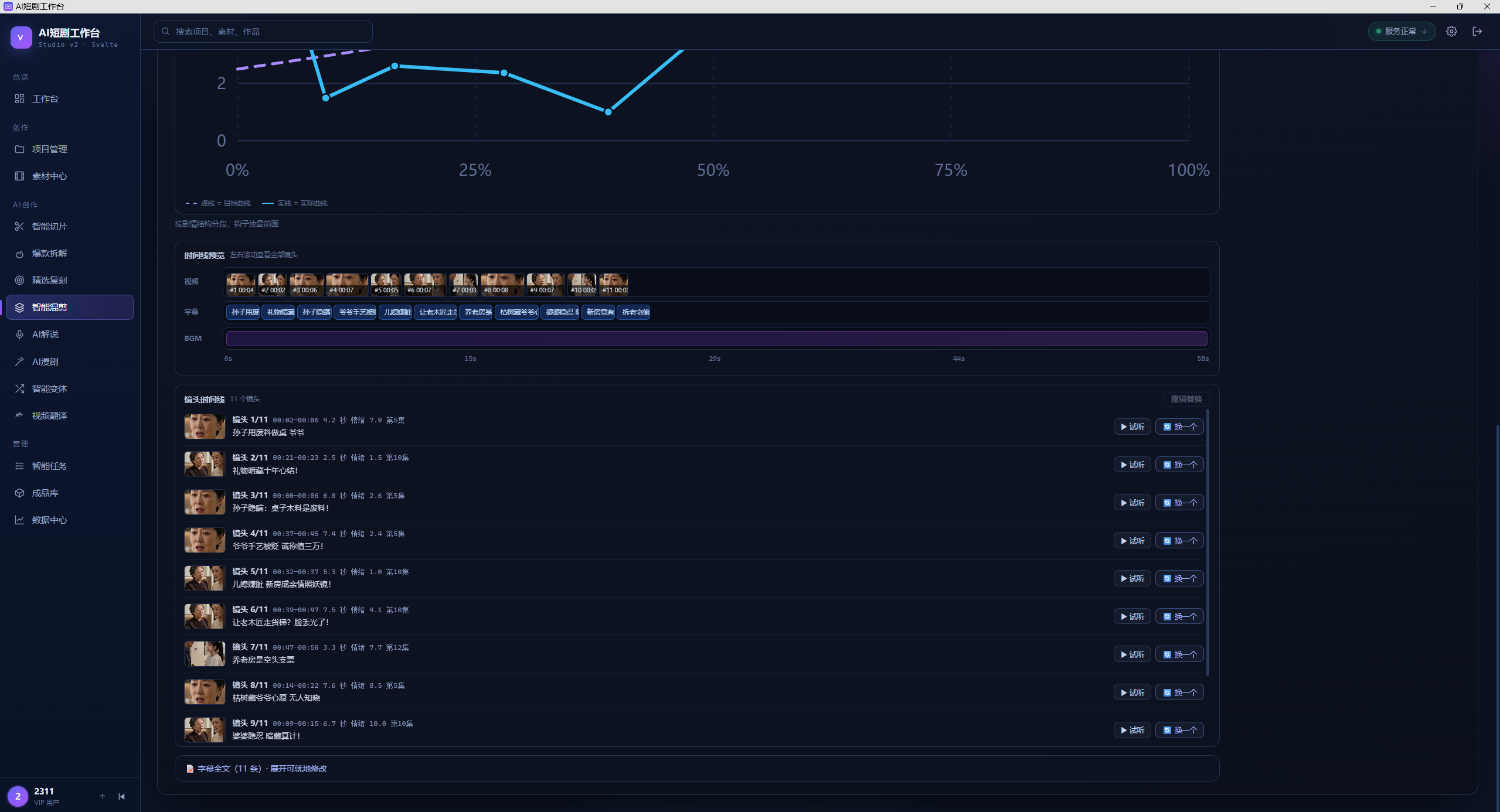Viewport: 1500px width, 812px height.
Task: Open 智能任务 list icon
Action: [19, 466]
